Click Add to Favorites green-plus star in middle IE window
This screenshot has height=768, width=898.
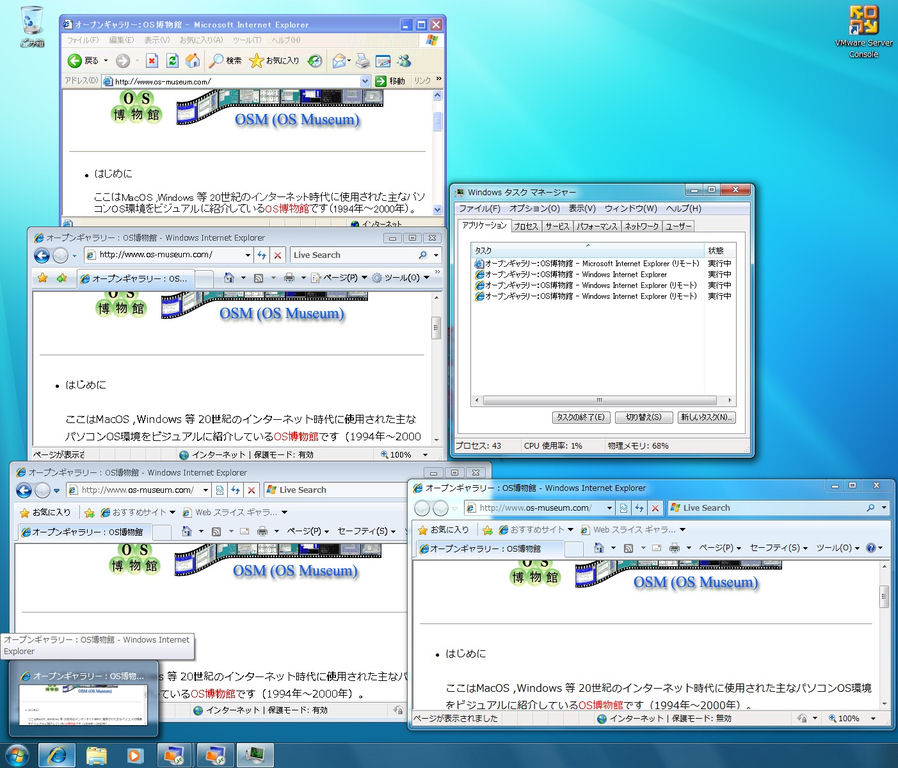[61, 278]
